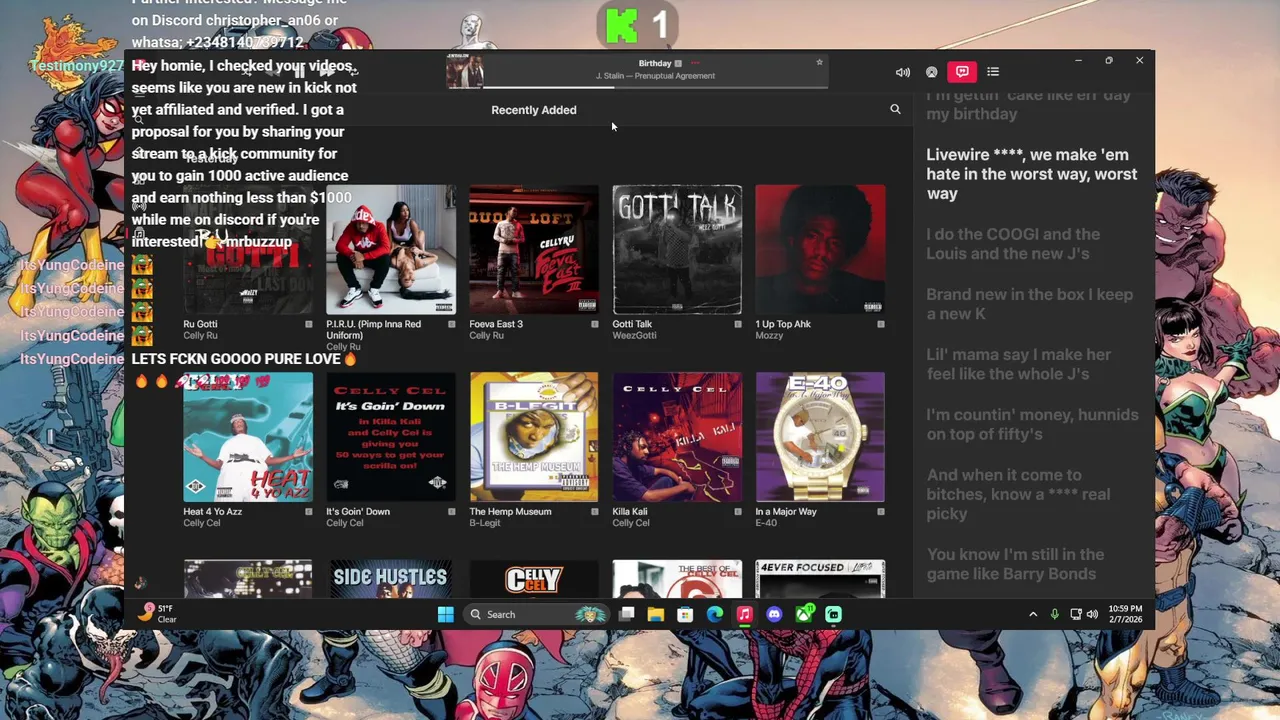This screenshot has height=720, width=1280.
Task: Click the Foeva East 3 album title
Action: (x=496, y=324)
